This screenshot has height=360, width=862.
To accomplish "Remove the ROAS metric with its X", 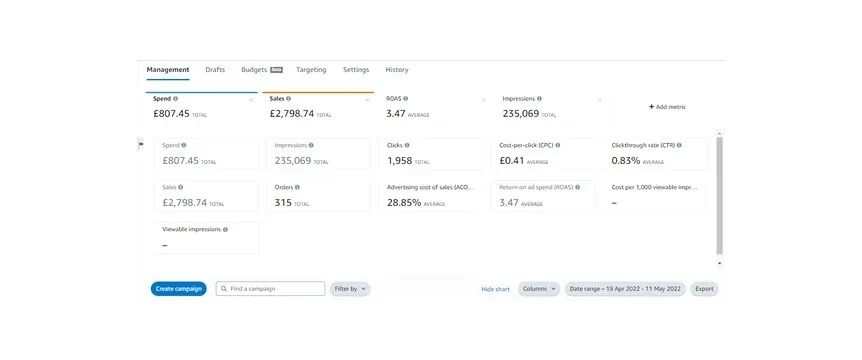I will point(484,100).
